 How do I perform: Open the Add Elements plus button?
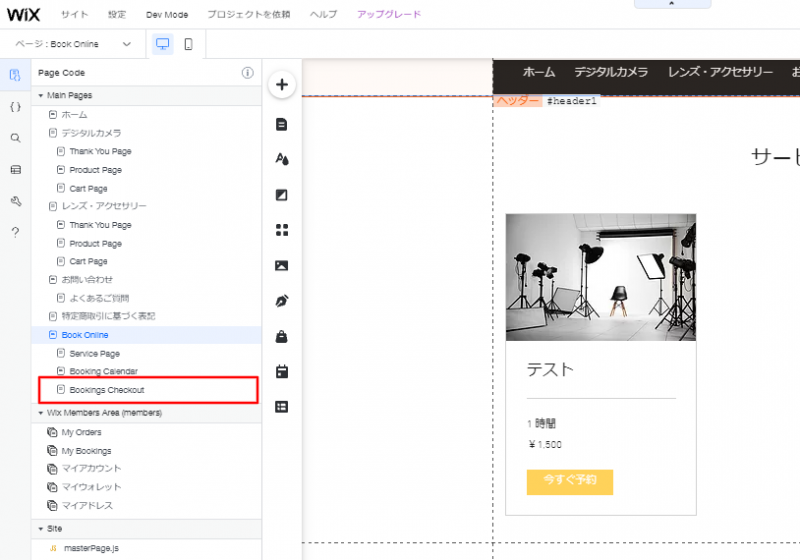coord(282,85)
